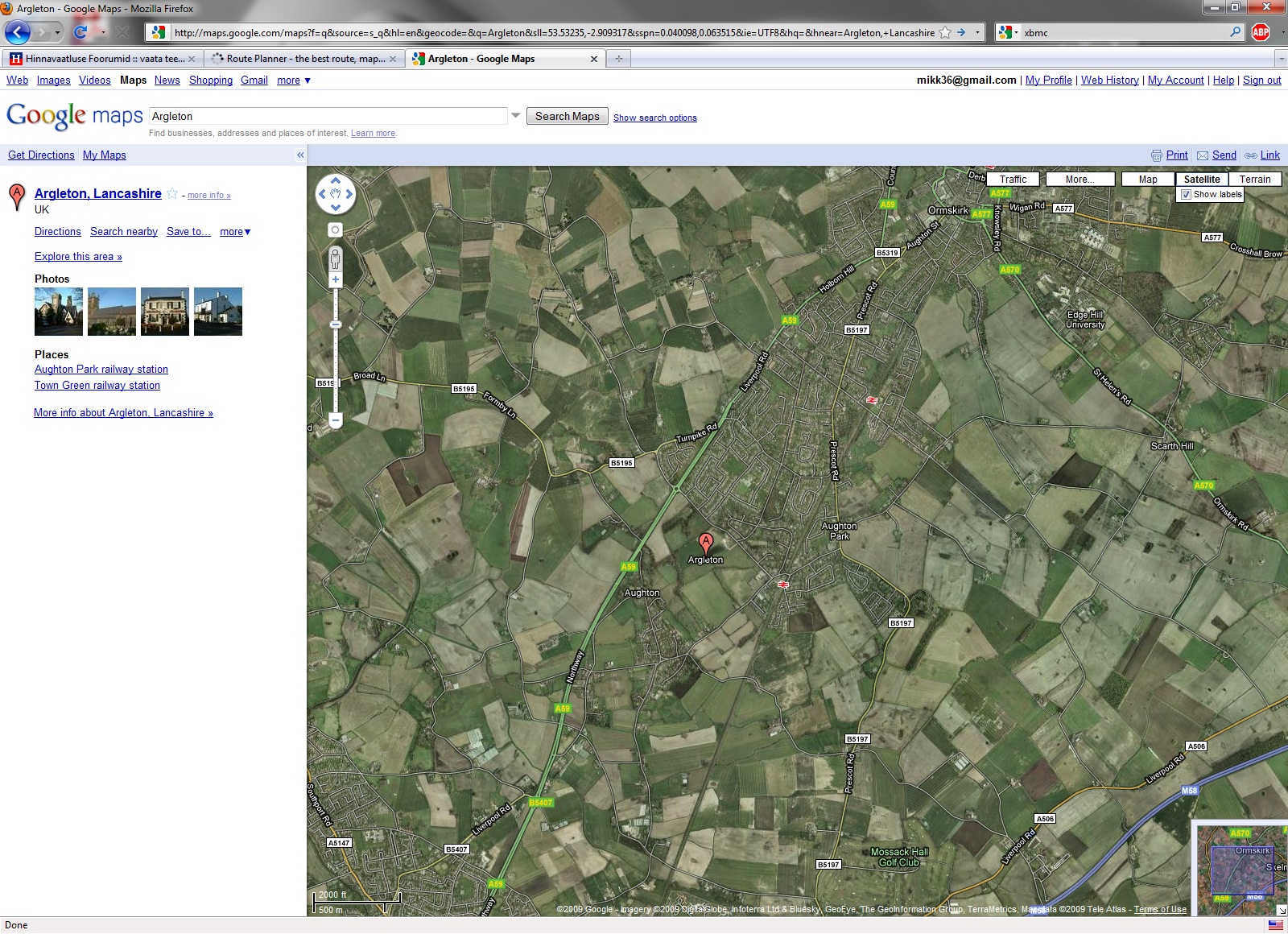The width and height of the screenshot is (1288, 934).
Task: Open News in the Google bar
Action: [x=167, y=81]
